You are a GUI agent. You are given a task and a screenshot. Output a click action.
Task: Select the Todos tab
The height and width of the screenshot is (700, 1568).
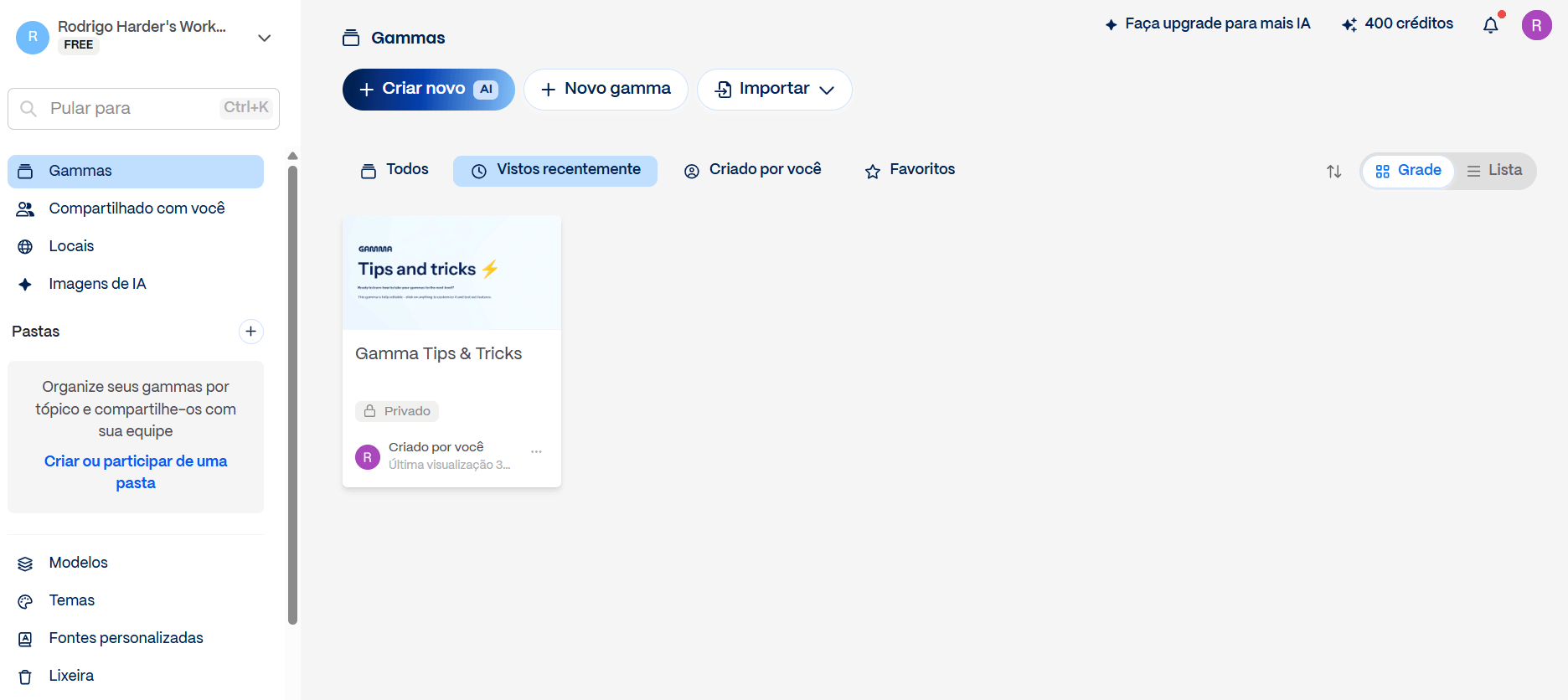point(395,170)
